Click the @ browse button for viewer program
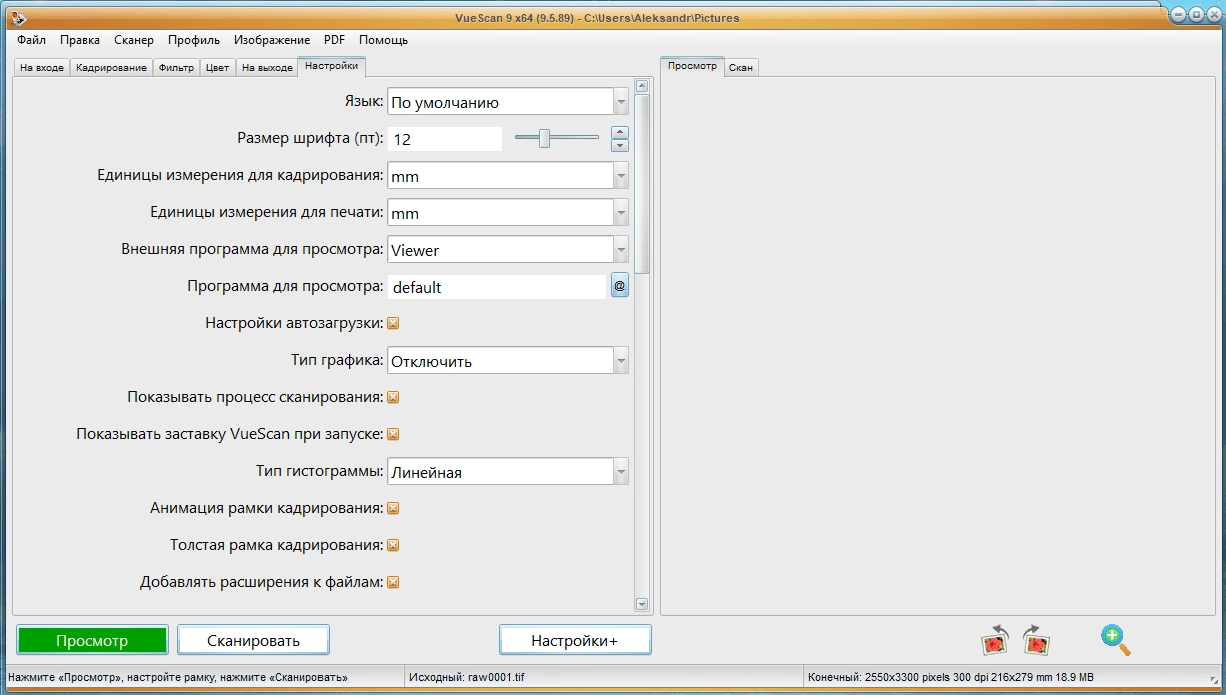The width and height of the screenshot is (1226, 695). point(620,287)
